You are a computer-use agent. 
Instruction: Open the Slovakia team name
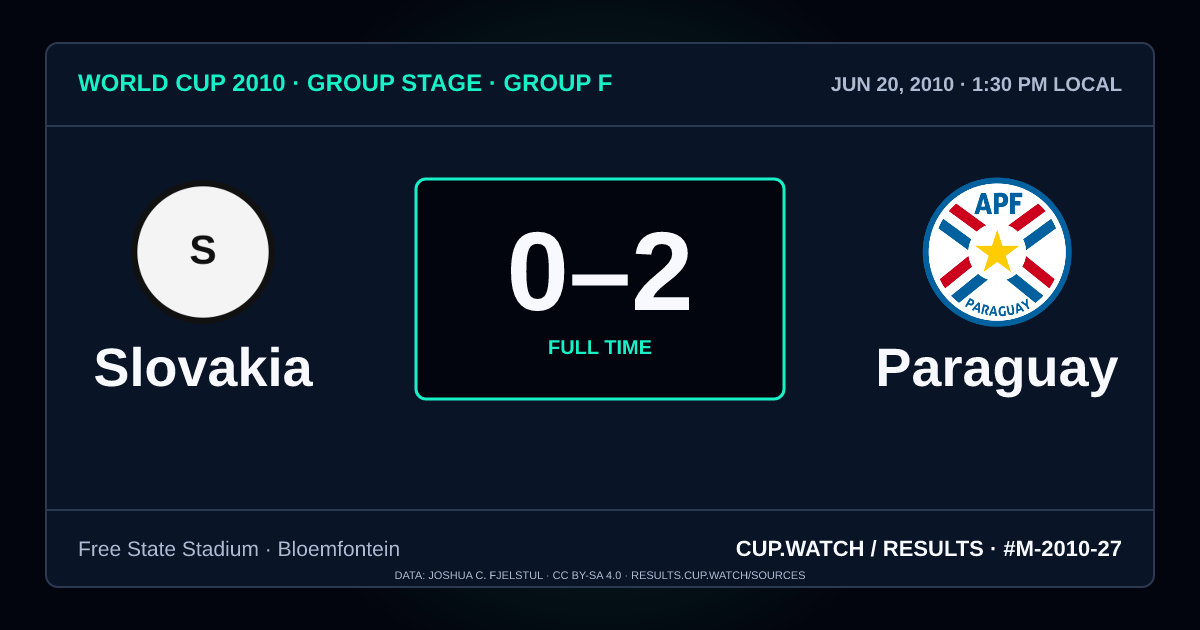(203, 368)
